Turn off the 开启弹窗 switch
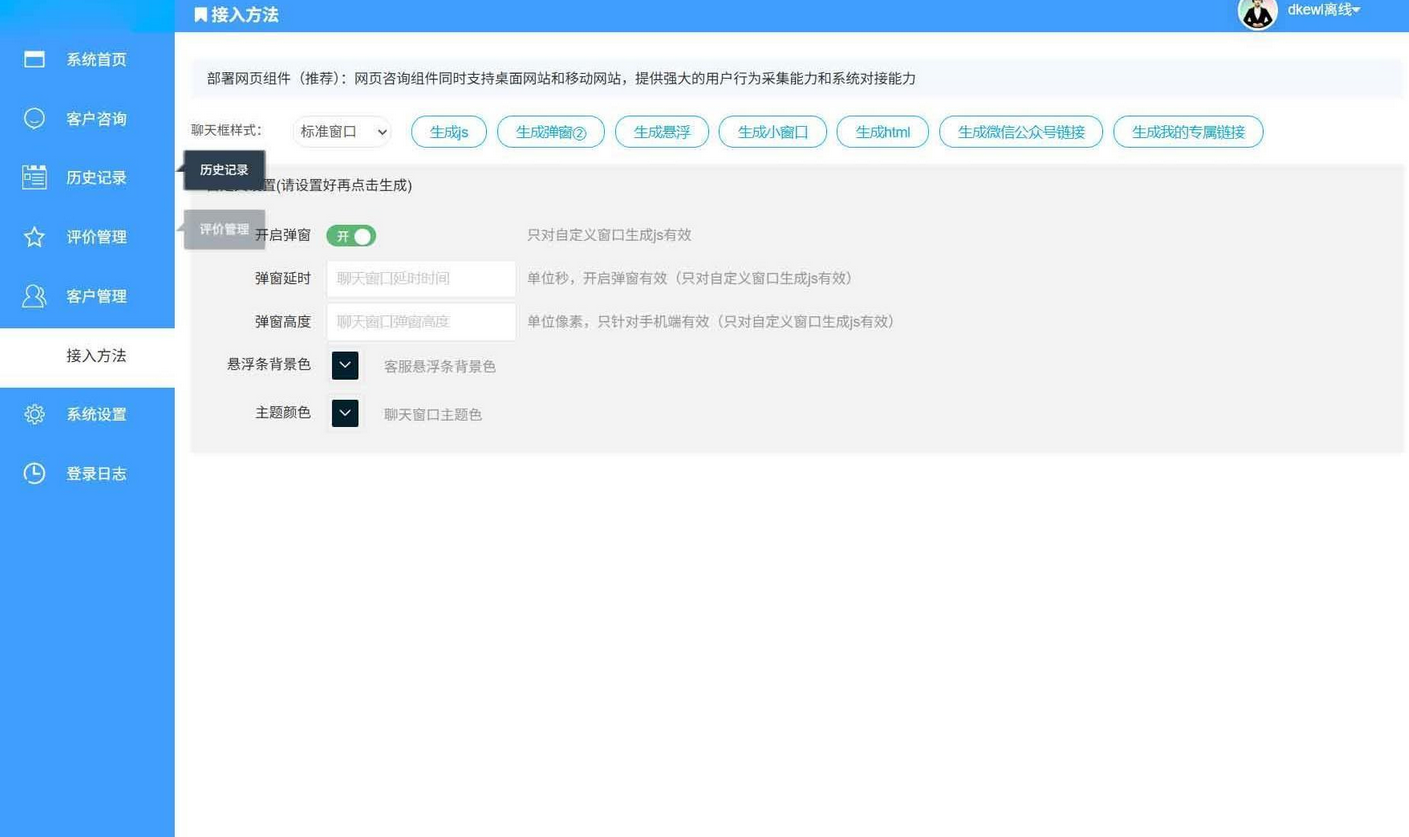 pyautogui.click(x=351, y=236)
